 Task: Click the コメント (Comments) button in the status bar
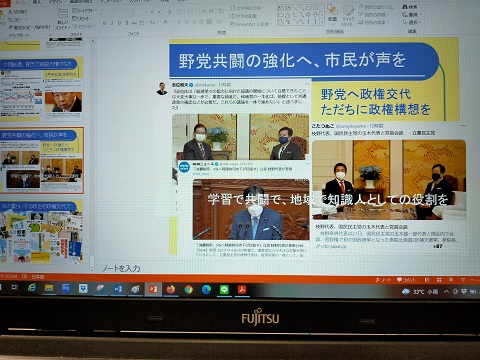(x=406, y=280)
